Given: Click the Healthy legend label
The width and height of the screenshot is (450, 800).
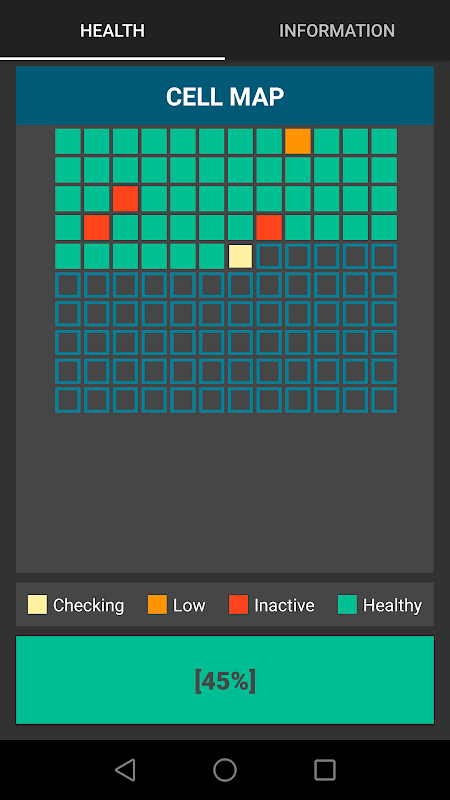Looking at the screenshot, I should click(392, 606).
